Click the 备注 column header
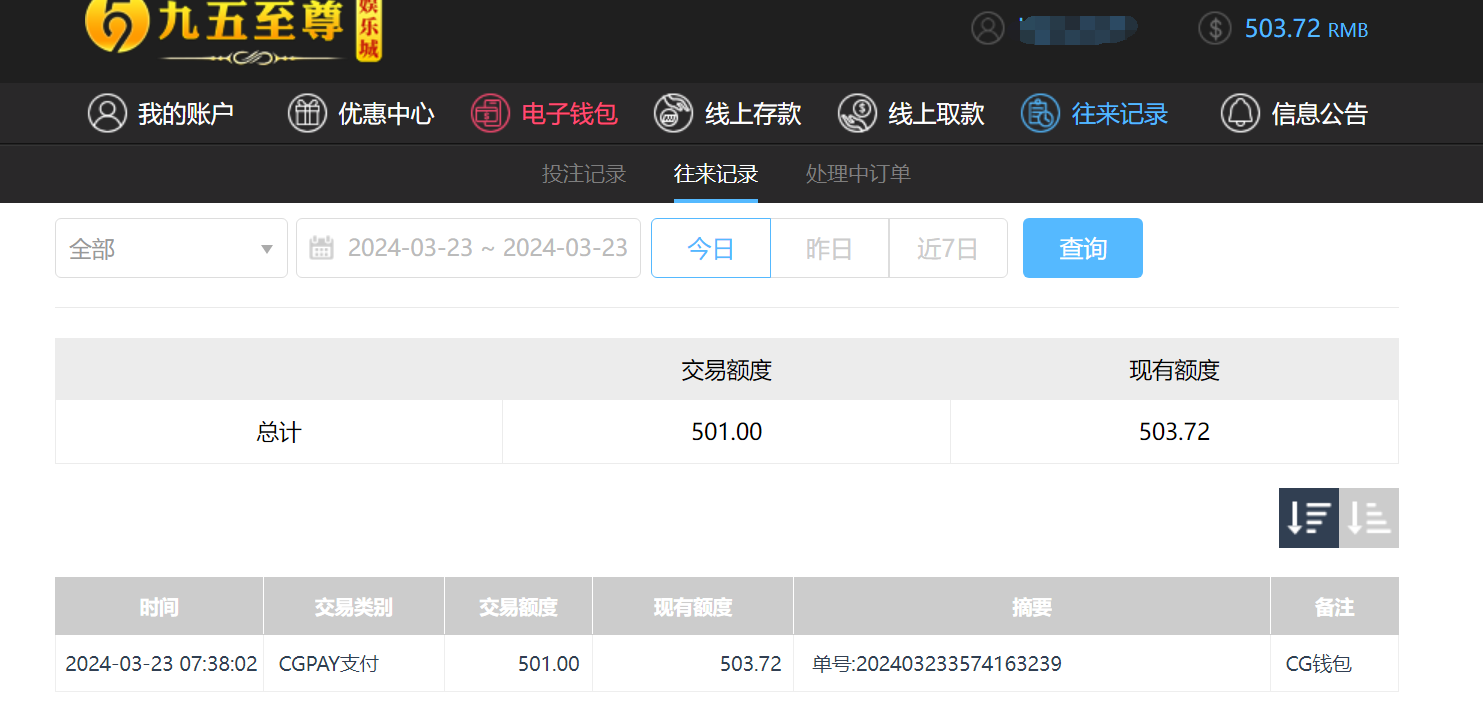Screen dimensions: 1483x705 pyautogui.click(x=1335, y=606)
